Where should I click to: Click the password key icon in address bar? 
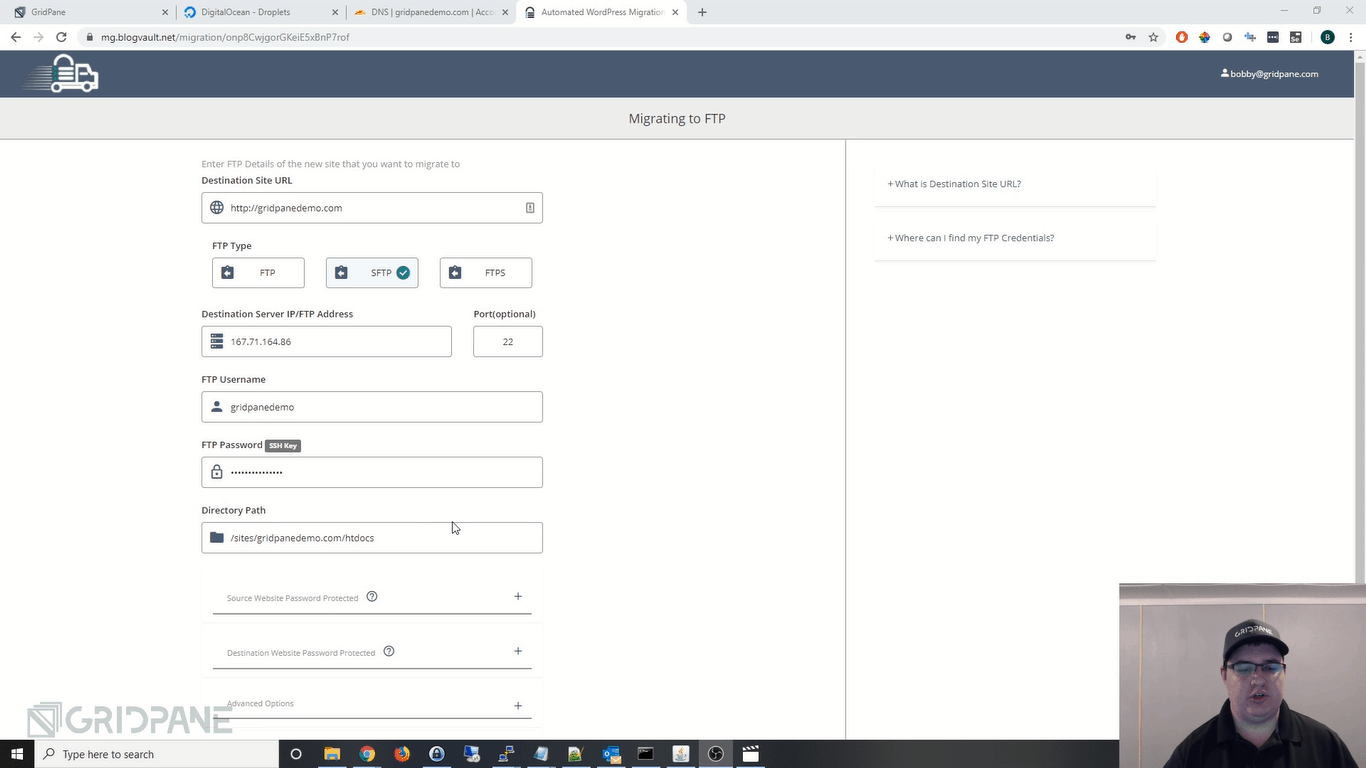click(1130, 37)
